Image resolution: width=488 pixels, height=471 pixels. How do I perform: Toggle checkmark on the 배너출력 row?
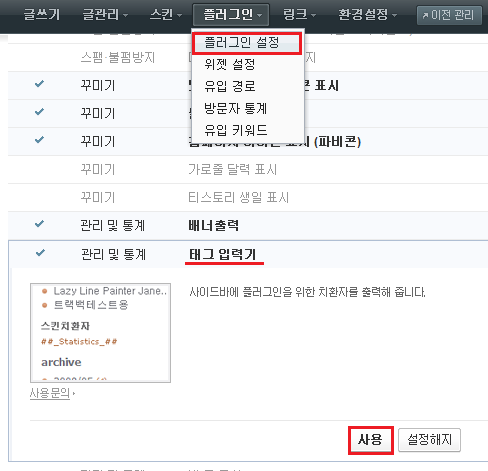click(39, 224)
